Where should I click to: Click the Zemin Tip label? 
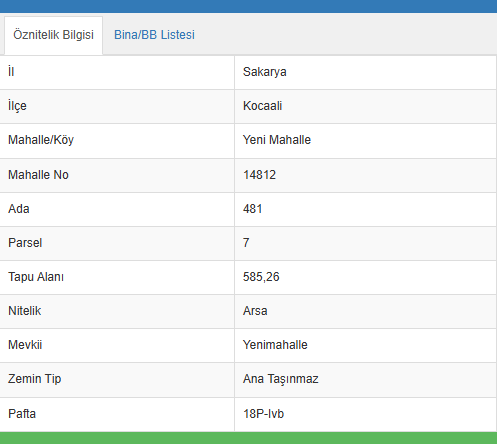pos(35,379)
